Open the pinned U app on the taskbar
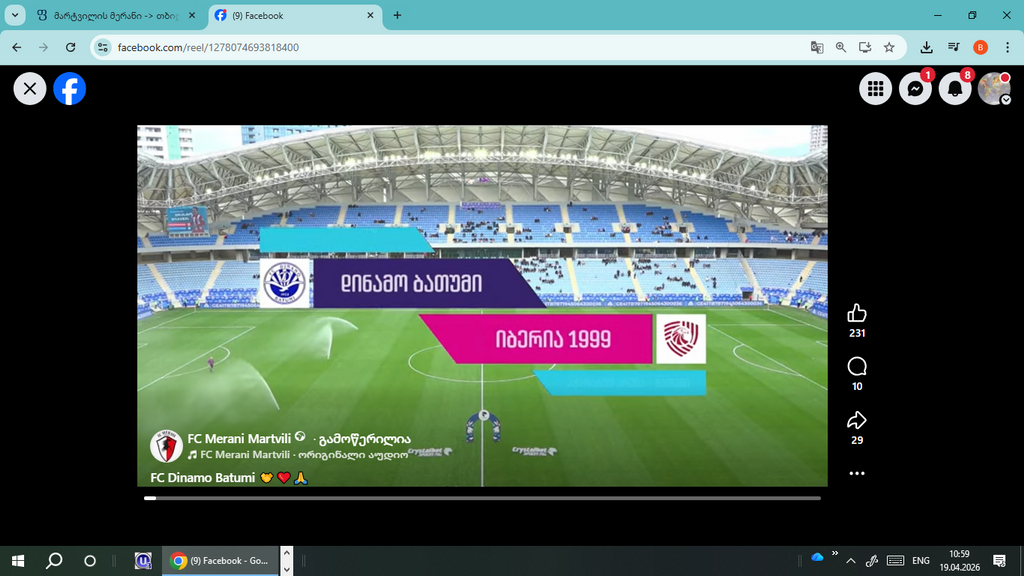This screenshot has height=576, width=1024. [143, 560]
